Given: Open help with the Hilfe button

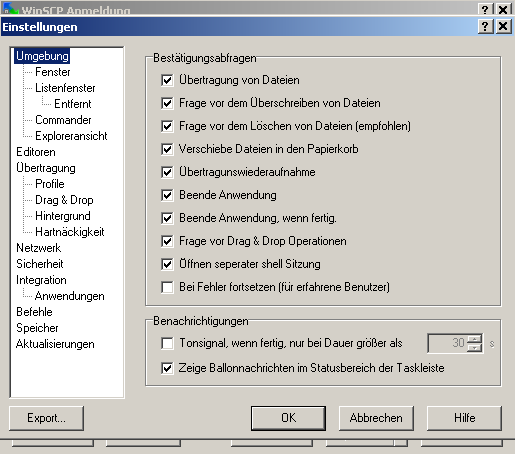Looking at the screenshot, I should click(x=464, y=418).
